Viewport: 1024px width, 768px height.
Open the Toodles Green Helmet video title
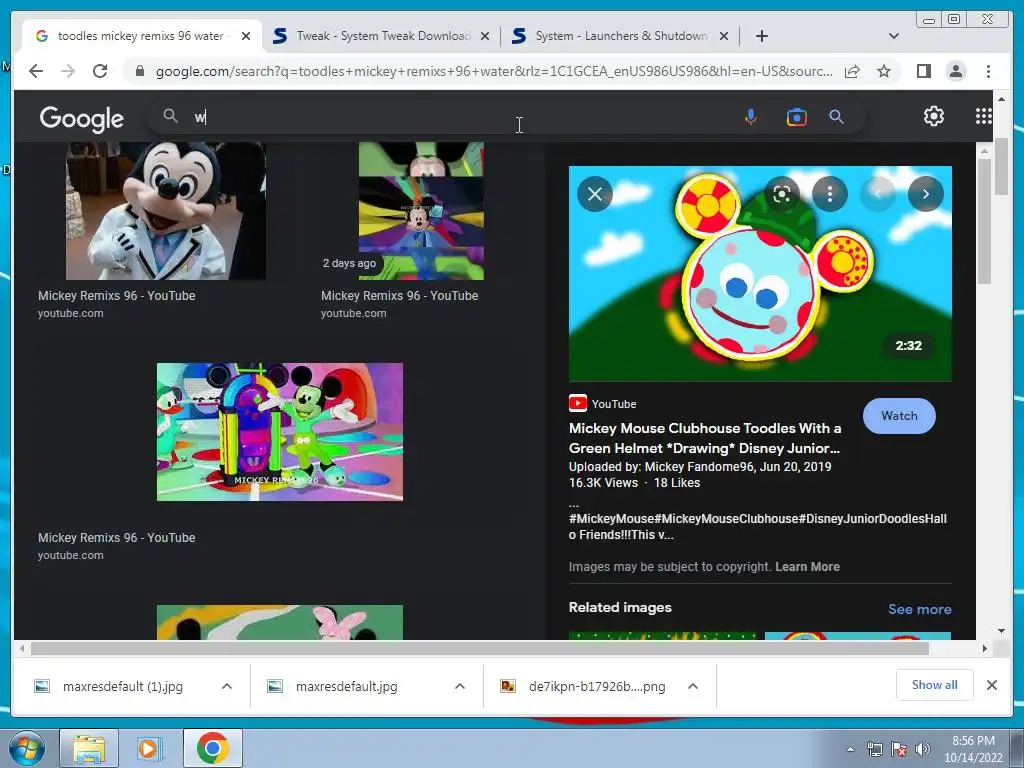(x=705, y=438)
